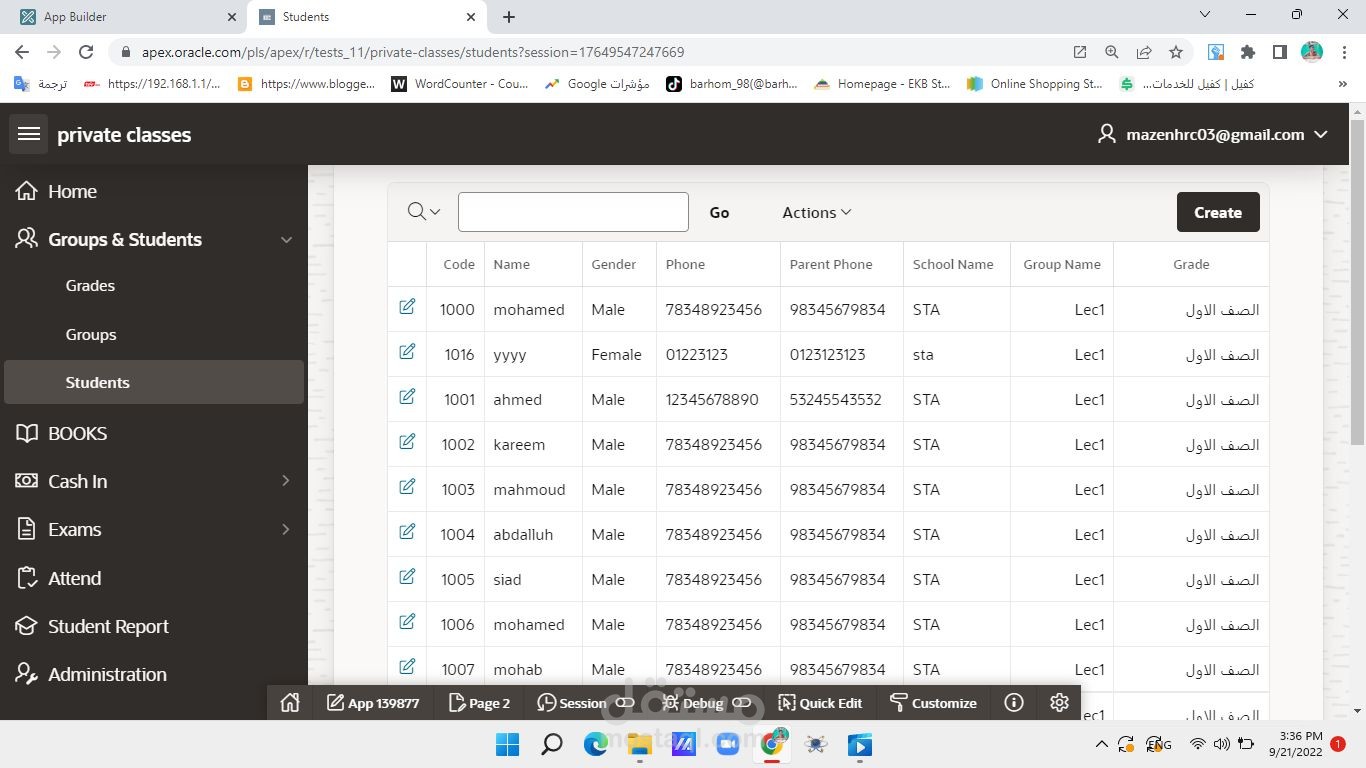The image size is (1366, 768).
Task: Open Chrome tab search dropdown
Action: pos(1204,15)
